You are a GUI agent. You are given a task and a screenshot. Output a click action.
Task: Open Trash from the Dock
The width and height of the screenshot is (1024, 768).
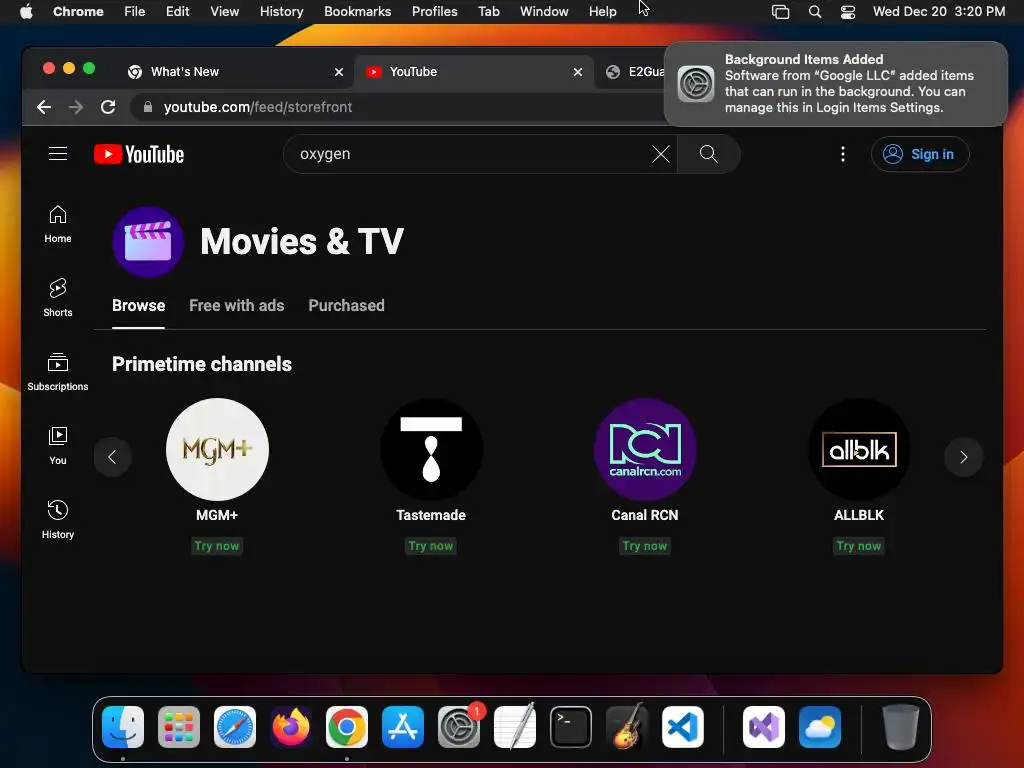click(901, 727)
